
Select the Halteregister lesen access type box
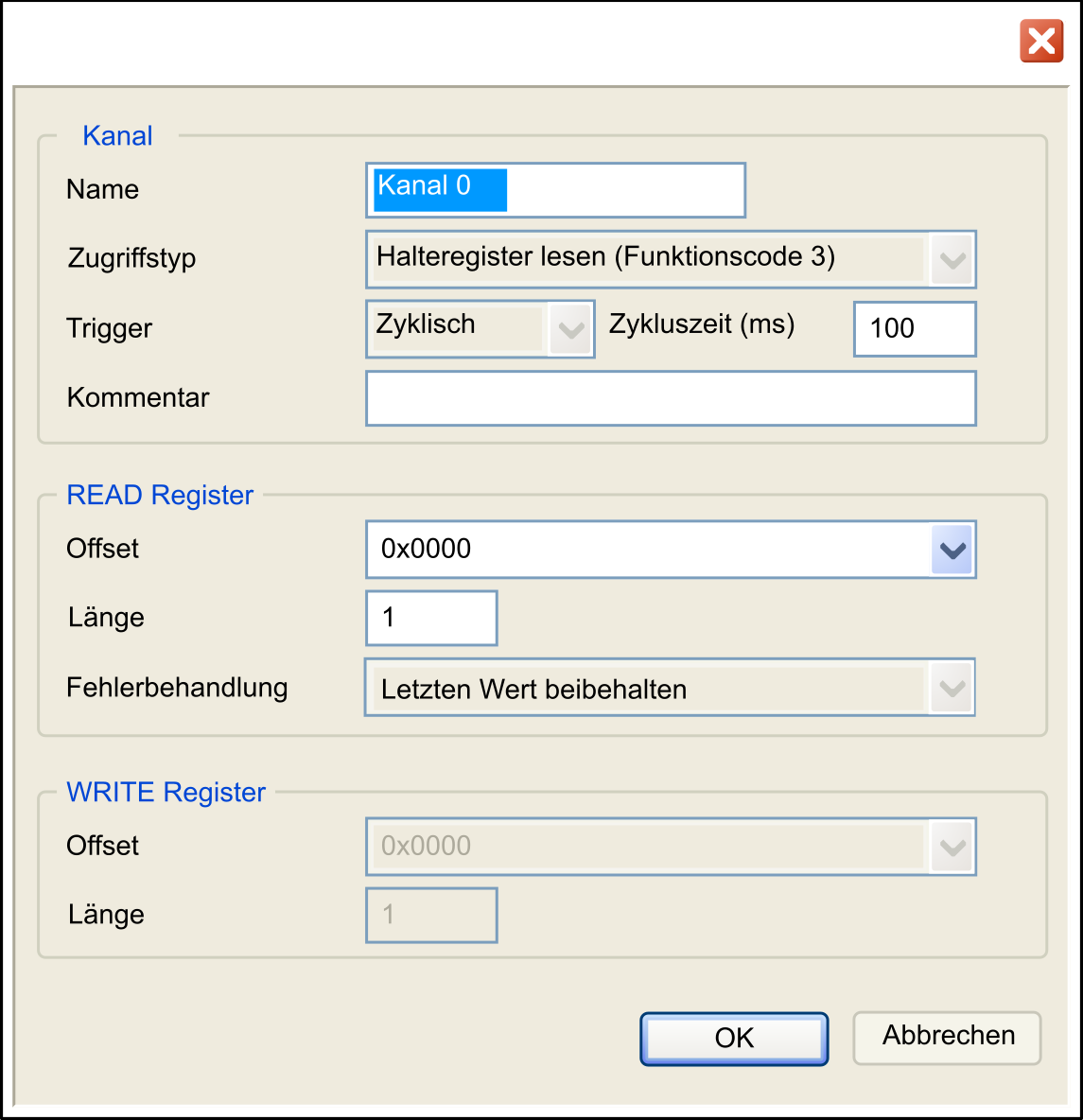click(x=648, y=259)
